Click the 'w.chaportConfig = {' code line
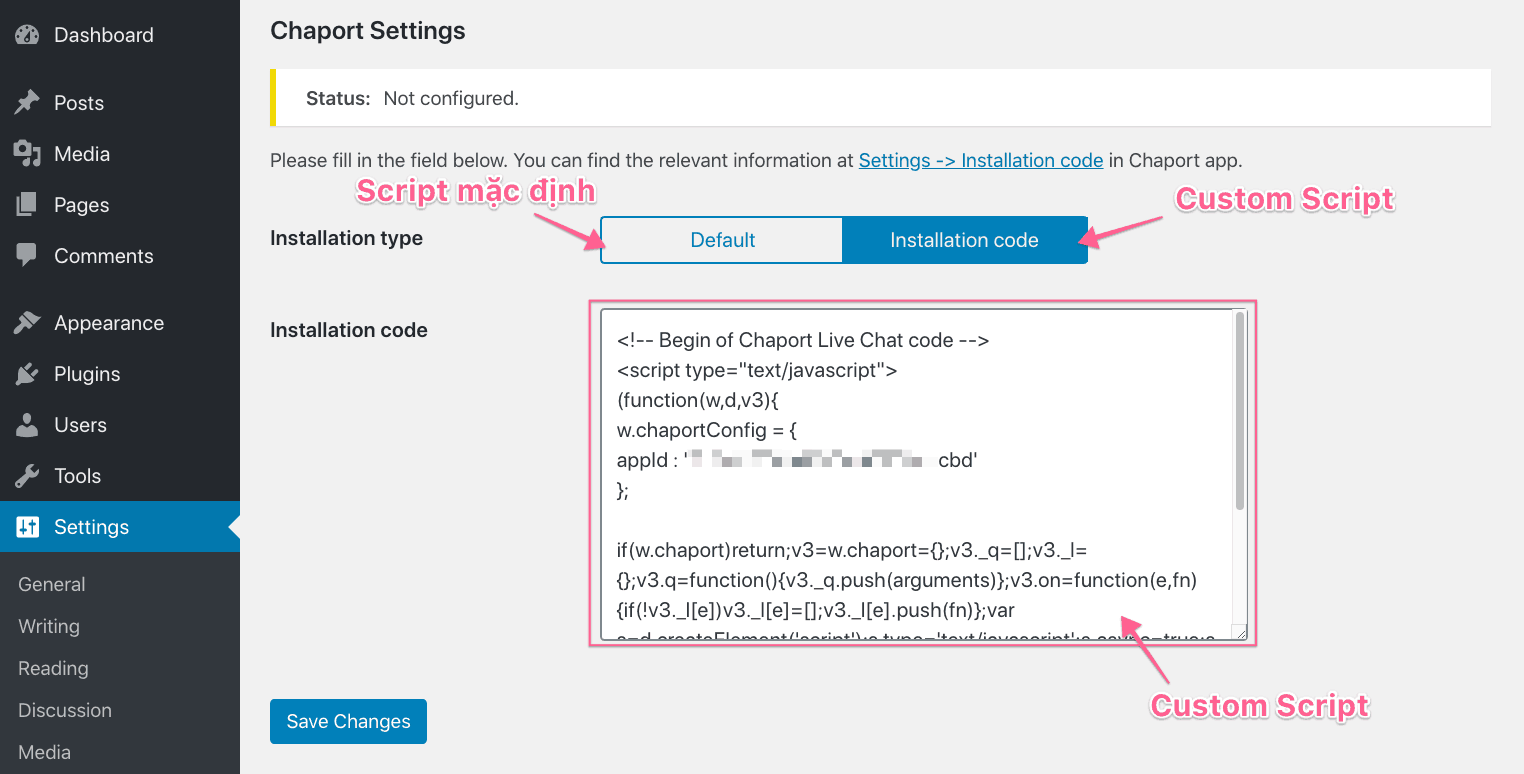 pyautogui.click(x=707, y=430)
